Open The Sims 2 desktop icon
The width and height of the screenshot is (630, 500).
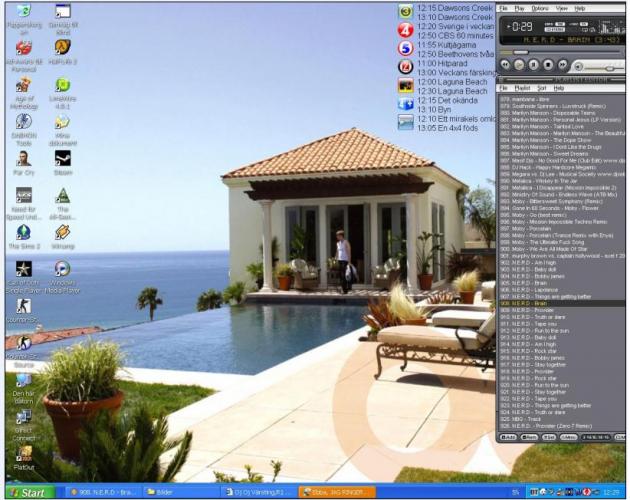pos(23,233)
